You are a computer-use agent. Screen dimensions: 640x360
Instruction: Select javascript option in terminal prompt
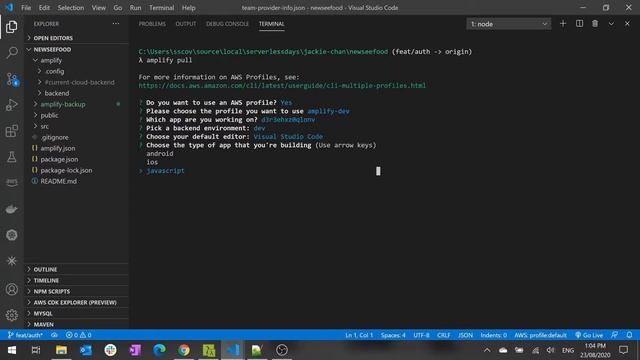165,171
